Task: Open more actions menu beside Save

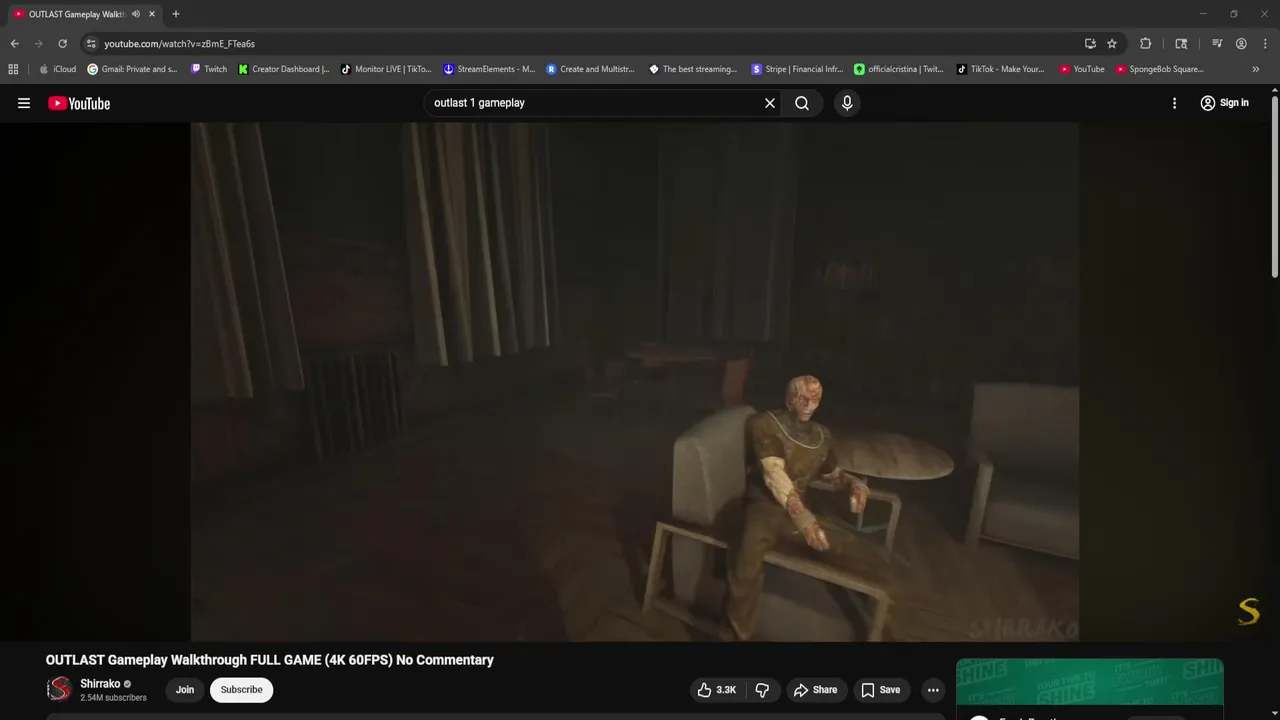Action: (933, 690)
